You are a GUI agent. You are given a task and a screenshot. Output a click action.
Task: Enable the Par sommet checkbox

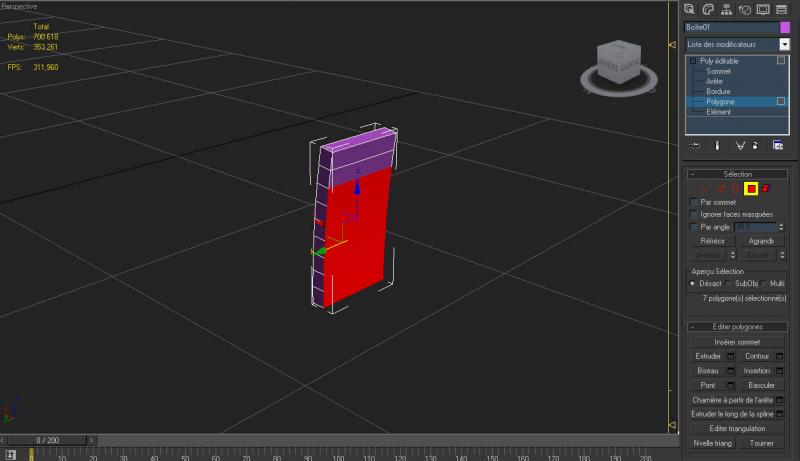[695, 202]
